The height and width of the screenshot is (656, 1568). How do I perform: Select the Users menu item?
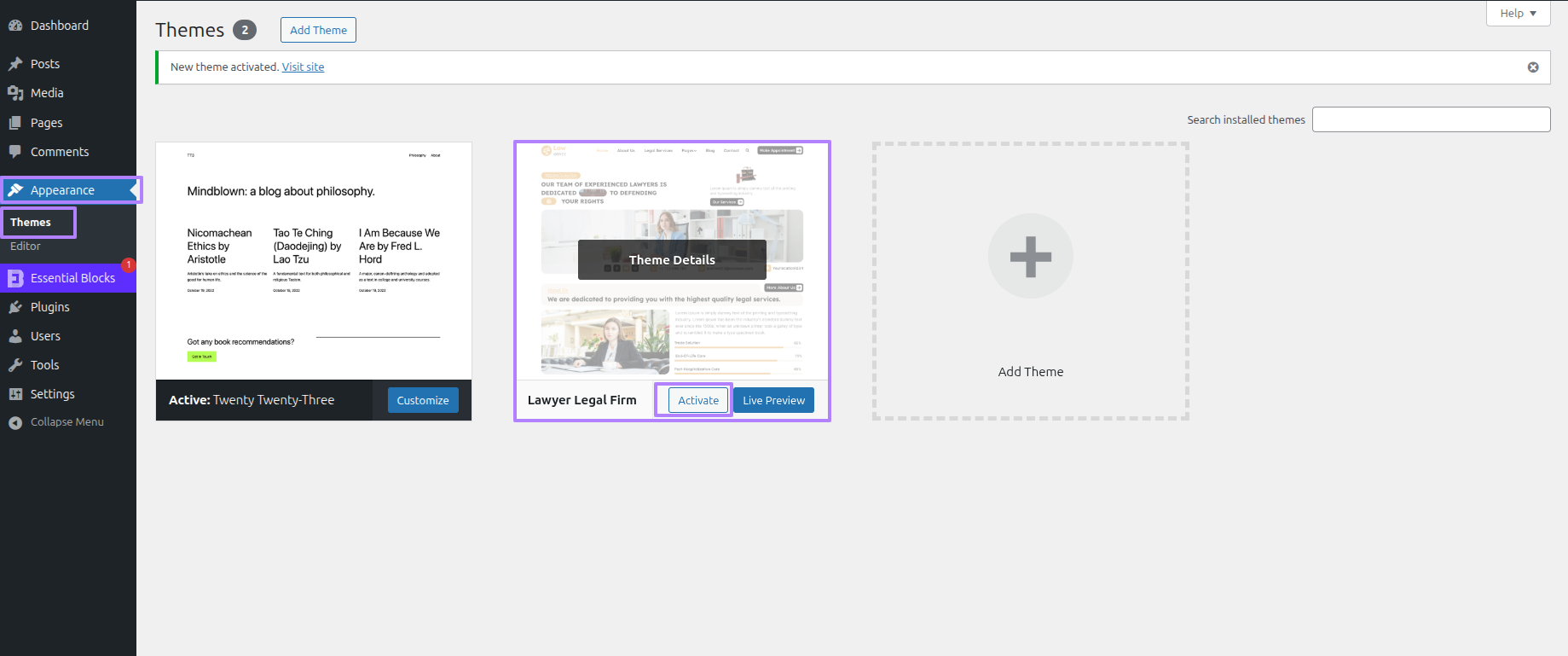pos(45,336)
